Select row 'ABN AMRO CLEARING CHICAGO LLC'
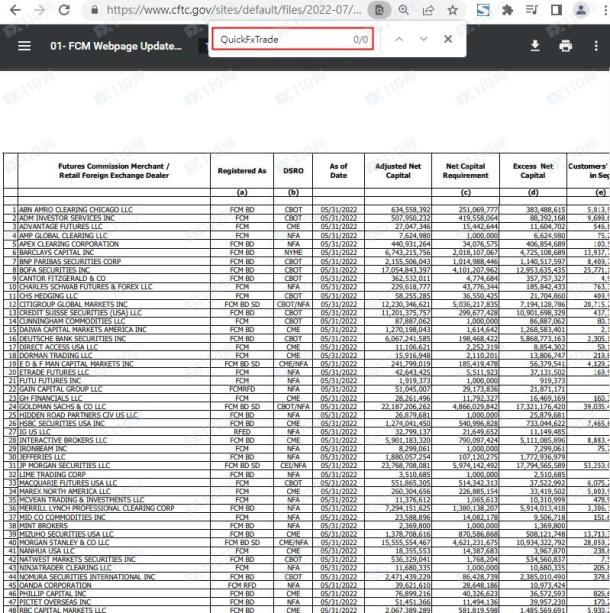Screen dimensions: 610x613 307,210
